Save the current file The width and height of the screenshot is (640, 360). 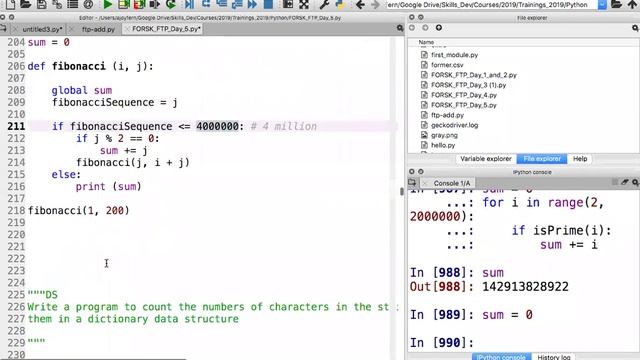(42, 4)
